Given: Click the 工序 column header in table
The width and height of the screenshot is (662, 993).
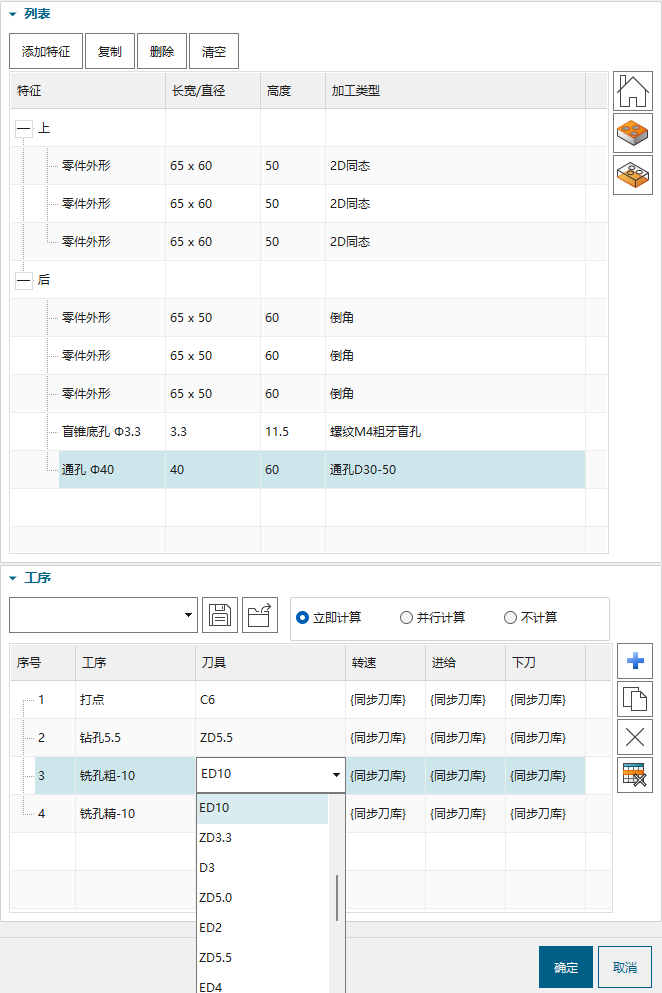Looking at the screenshot, I should [x=136, y=662].
